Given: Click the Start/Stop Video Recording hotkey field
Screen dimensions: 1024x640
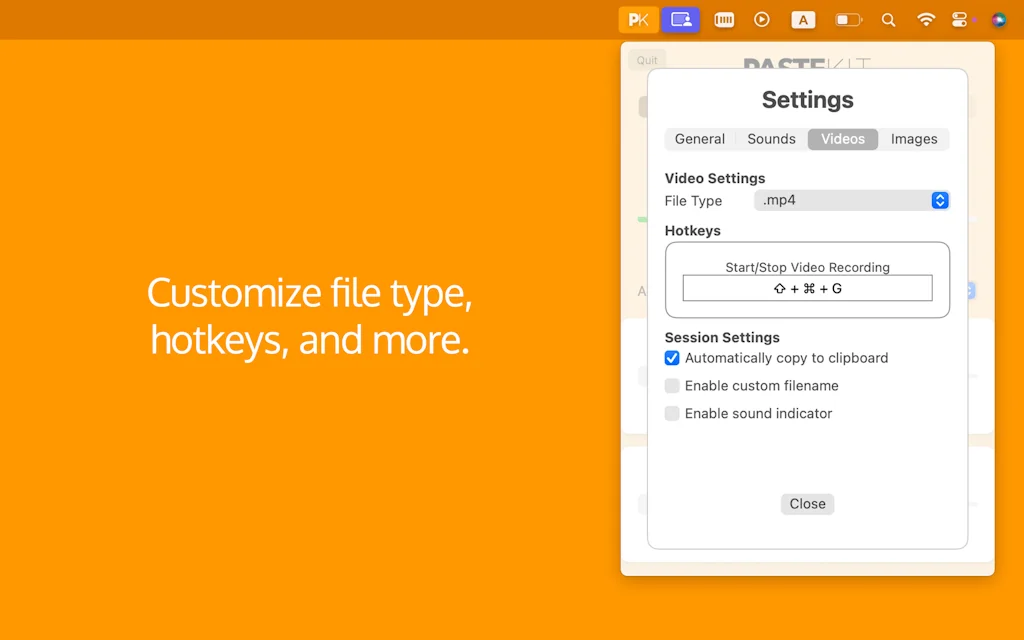Looking at the screenshot, I should coord(807,288).
